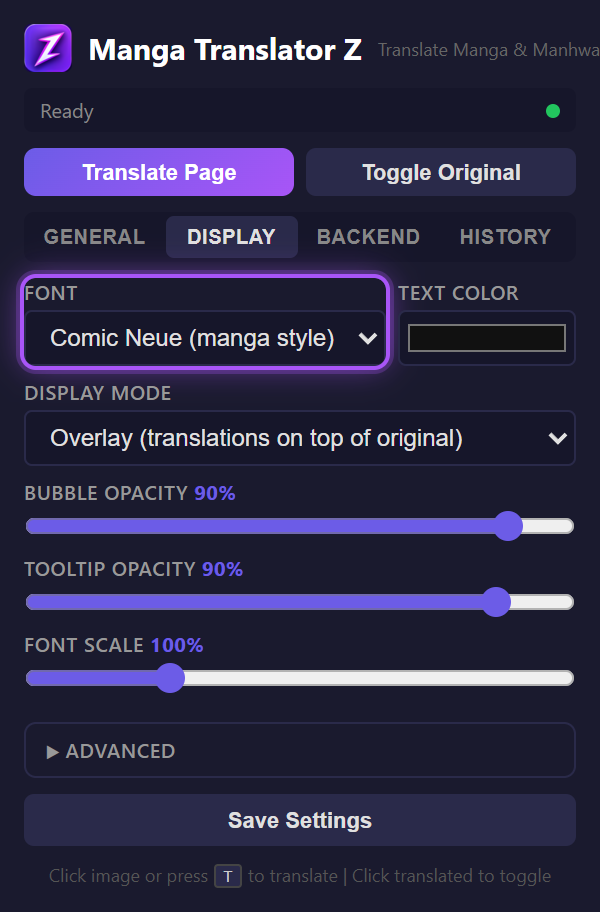The image size is (600, 912).
Task: Click the Manga Translator Z logo icon
Action: click(x=47, y=47)
